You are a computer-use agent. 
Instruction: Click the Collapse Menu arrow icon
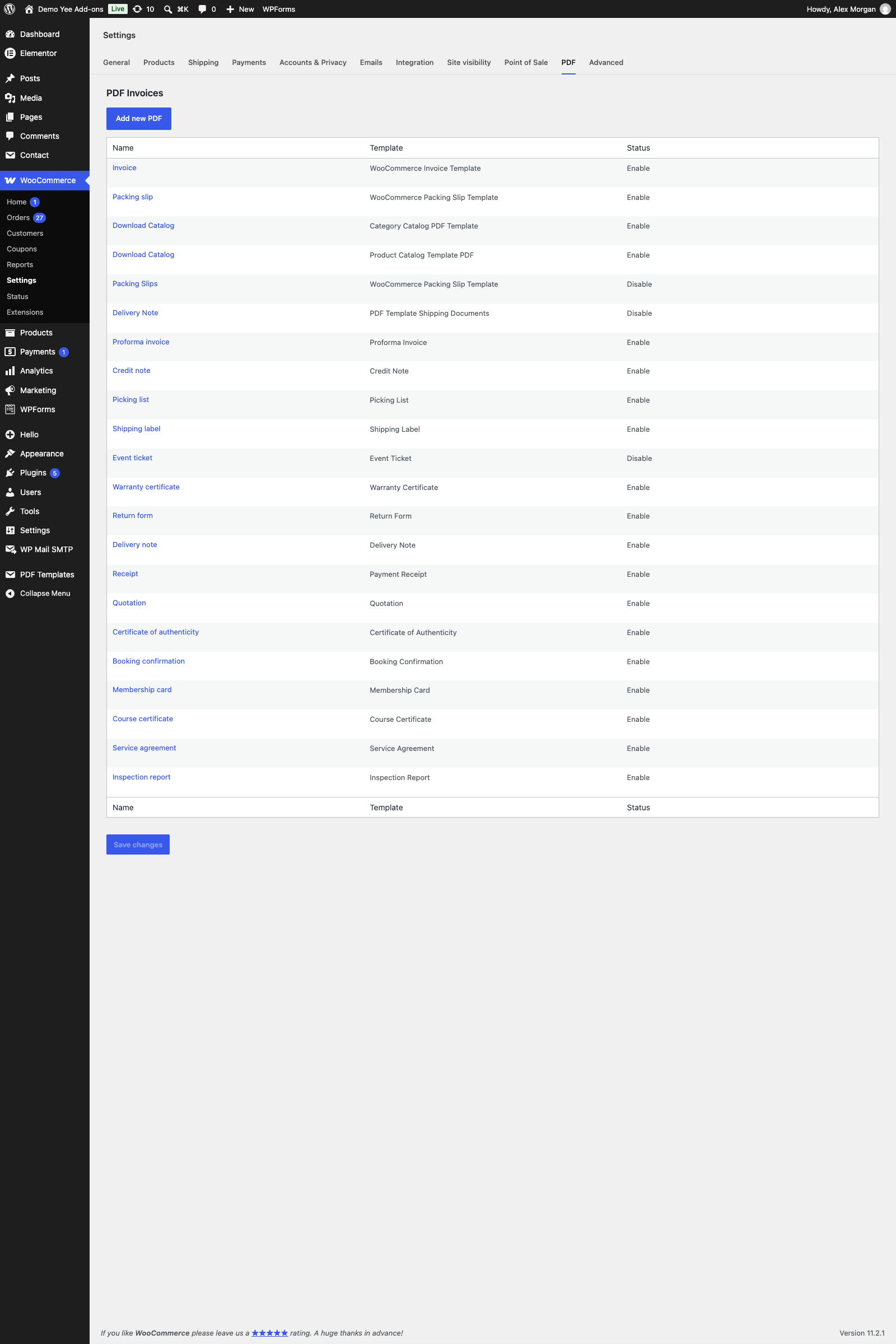pyautogui.click(x=10, y=593)
